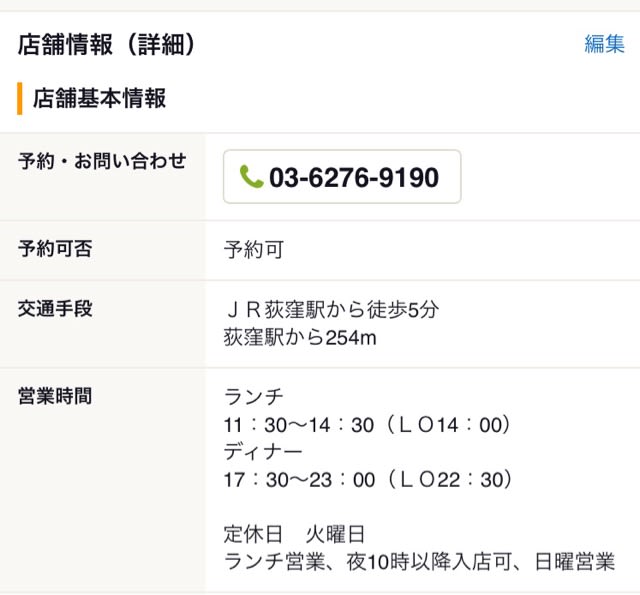Click dinner hours 17：30～23：00 line
This screenshot has height=595, width=640.
coord(368,480)
